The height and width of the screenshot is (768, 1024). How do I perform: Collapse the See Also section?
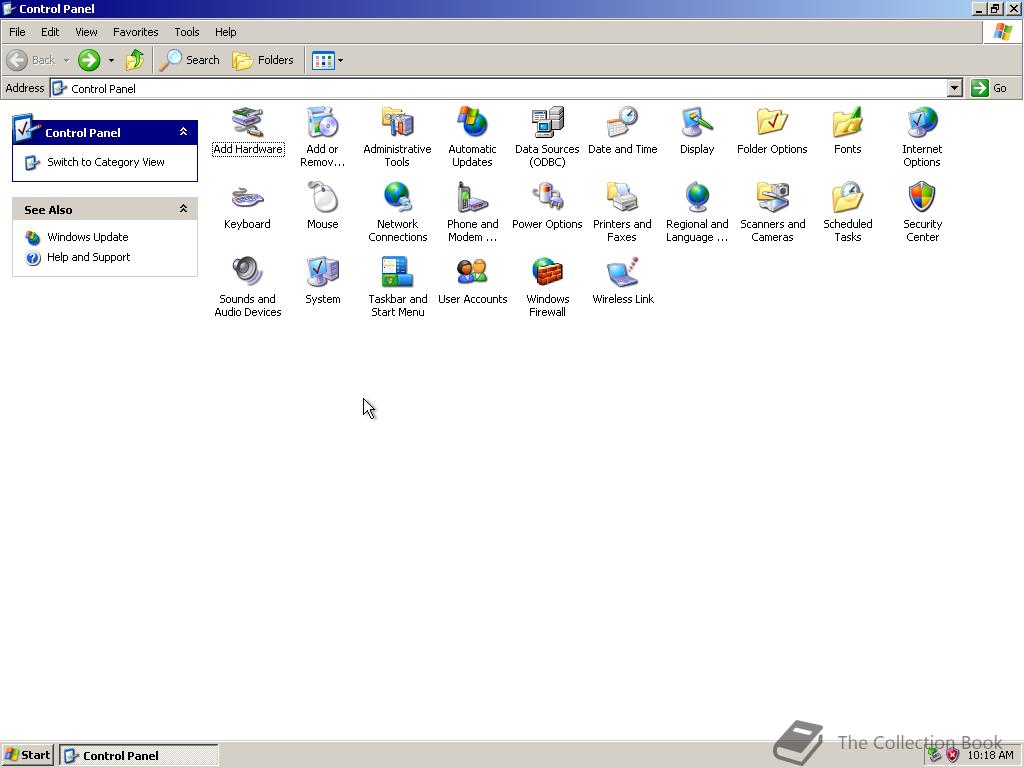click(184, 209)
